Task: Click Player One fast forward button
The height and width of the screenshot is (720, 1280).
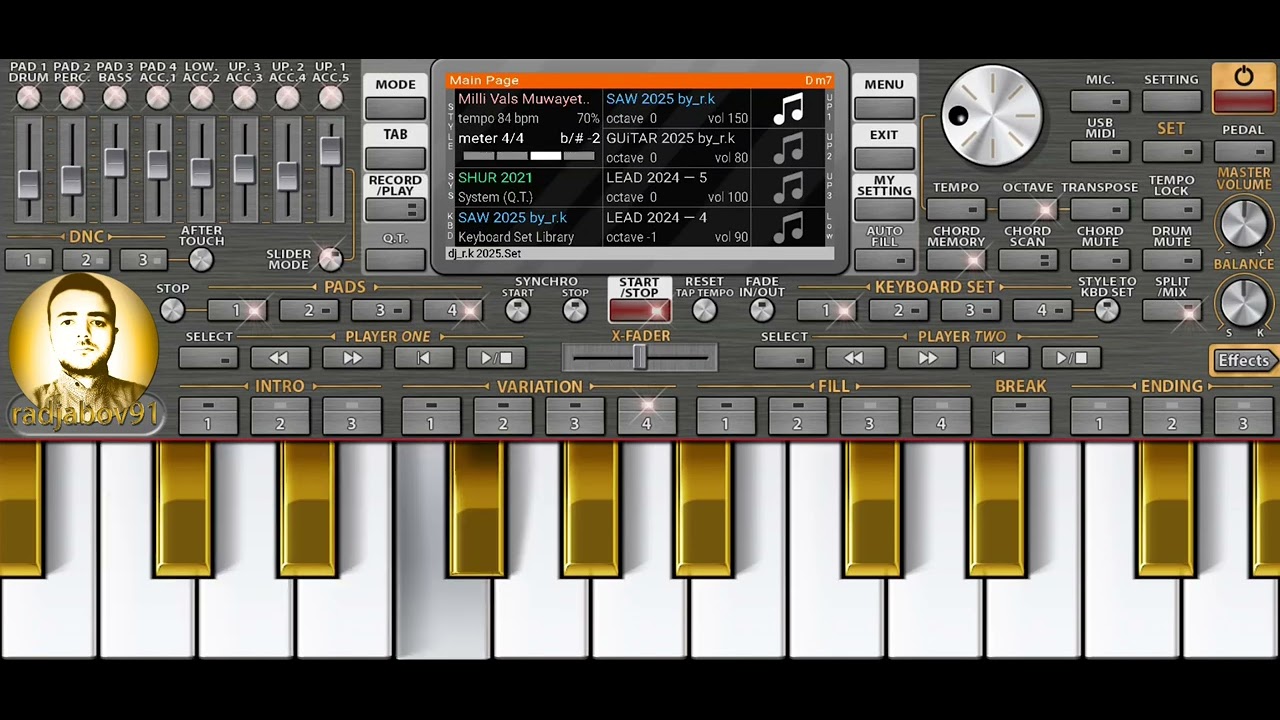Action: pos(352,358)
